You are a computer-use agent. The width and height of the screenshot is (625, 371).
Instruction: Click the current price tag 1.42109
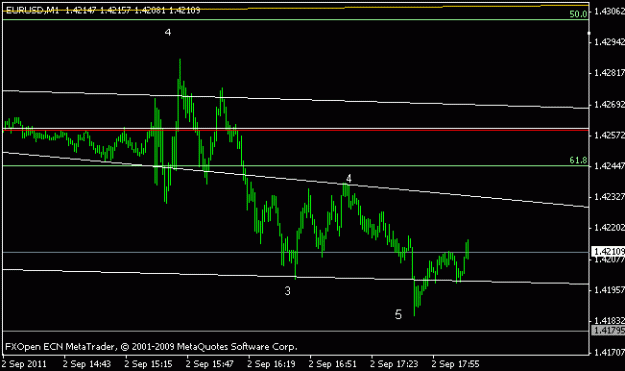[608, 251]
